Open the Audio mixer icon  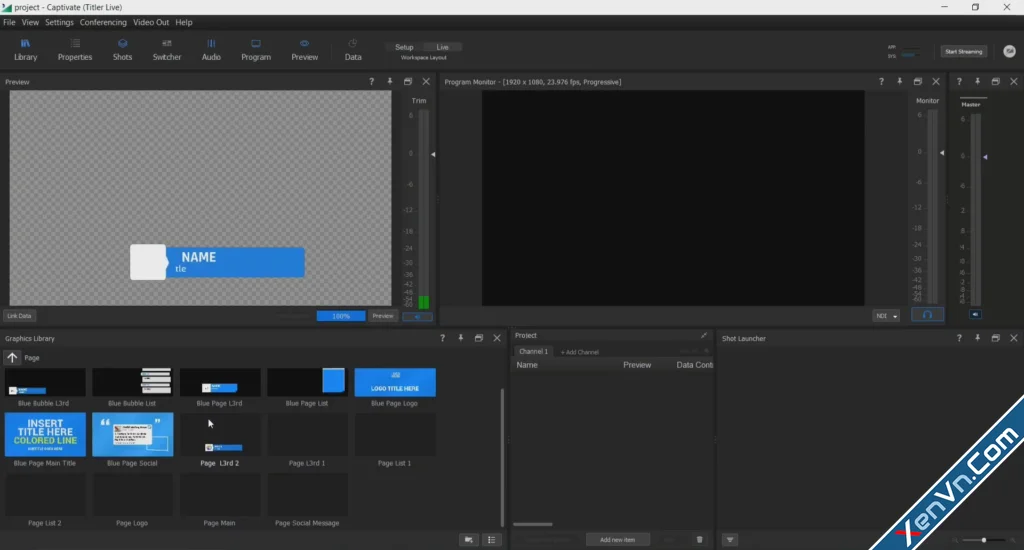(x=211, y=50)
